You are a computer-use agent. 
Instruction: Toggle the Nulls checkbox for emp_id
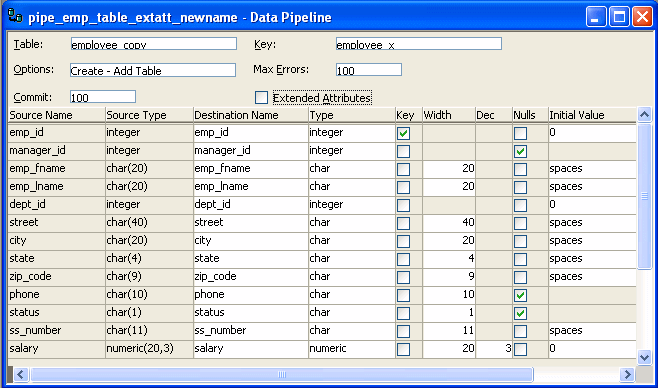(520, 133)
